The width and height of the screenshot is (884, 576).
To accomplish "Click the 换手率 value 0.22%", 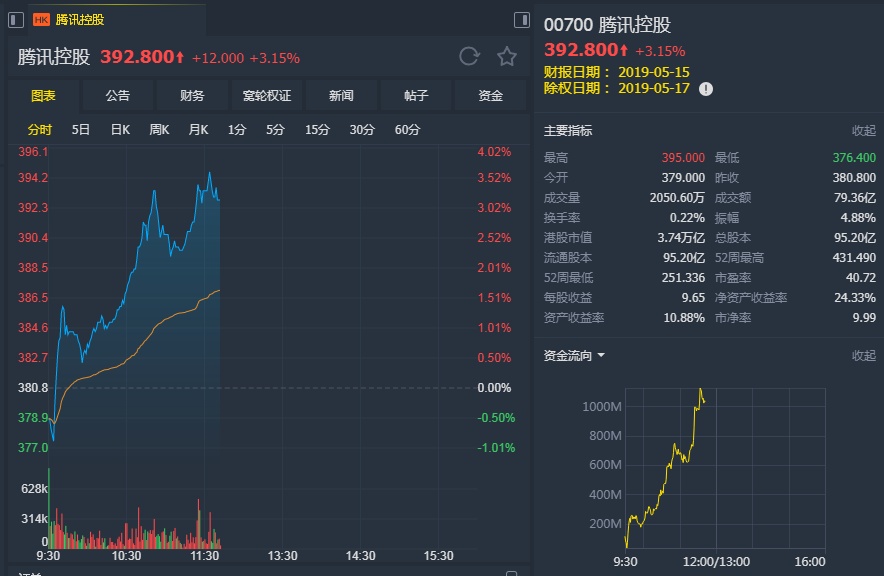I will click(687, 218).
